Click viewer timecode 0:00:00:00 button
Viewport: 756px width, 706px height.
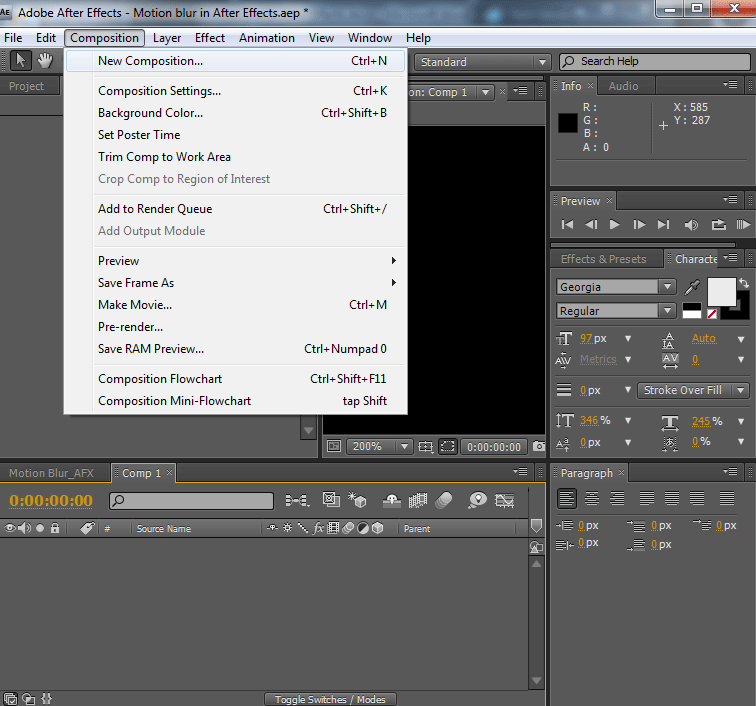pyautogui.click(x=493, y=447)
